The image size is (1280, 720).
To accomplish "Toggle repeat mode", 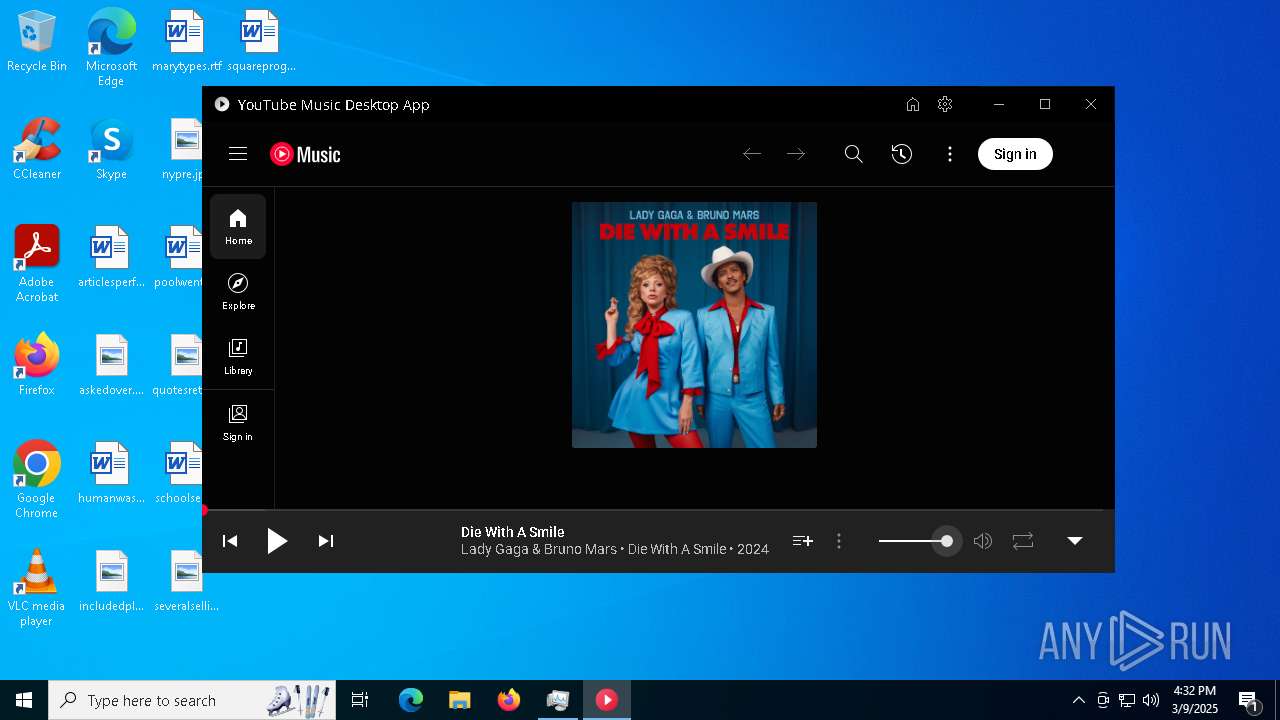I will (x=1023, y=541).
